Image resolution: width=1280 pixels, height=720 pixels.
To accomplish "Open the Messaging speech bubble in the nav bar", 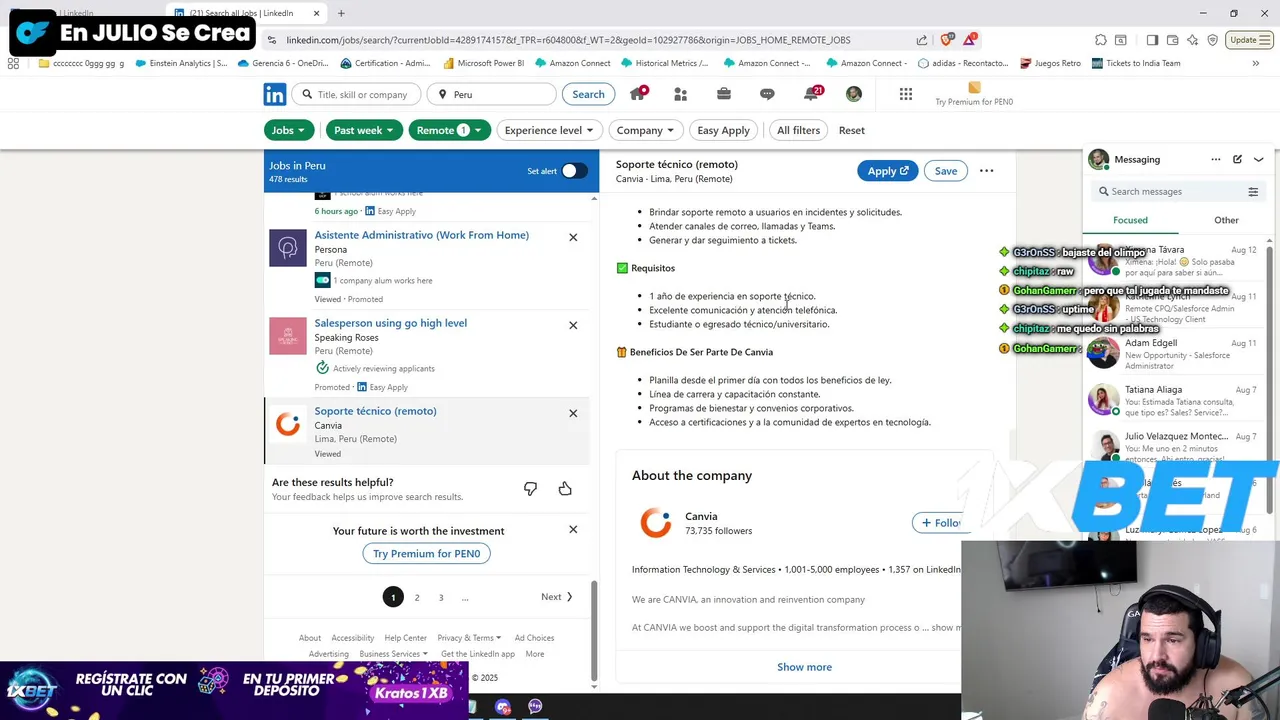I will (x=767, y=94).
